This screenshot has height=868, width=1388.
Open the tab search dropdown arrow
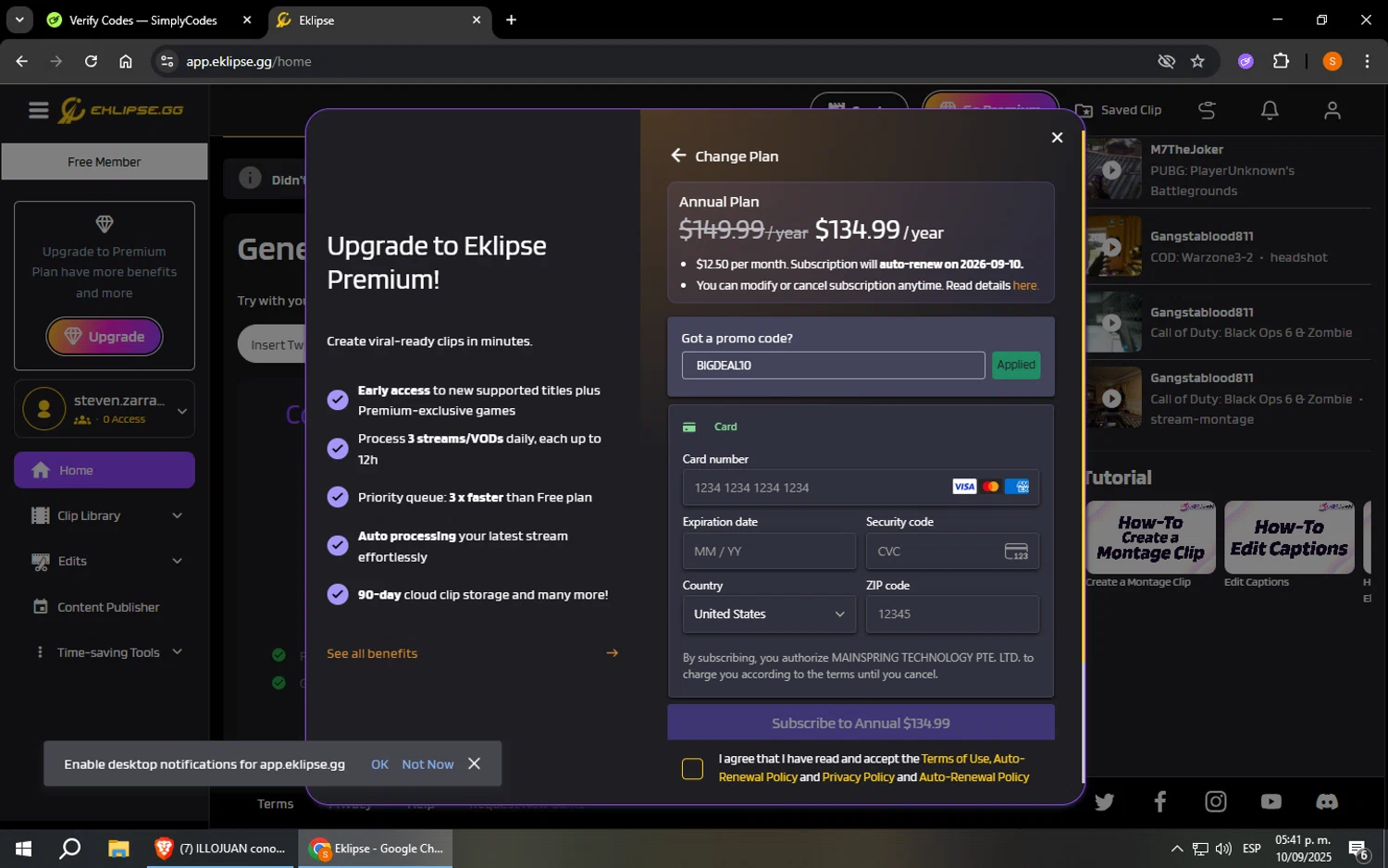point(19,19)
